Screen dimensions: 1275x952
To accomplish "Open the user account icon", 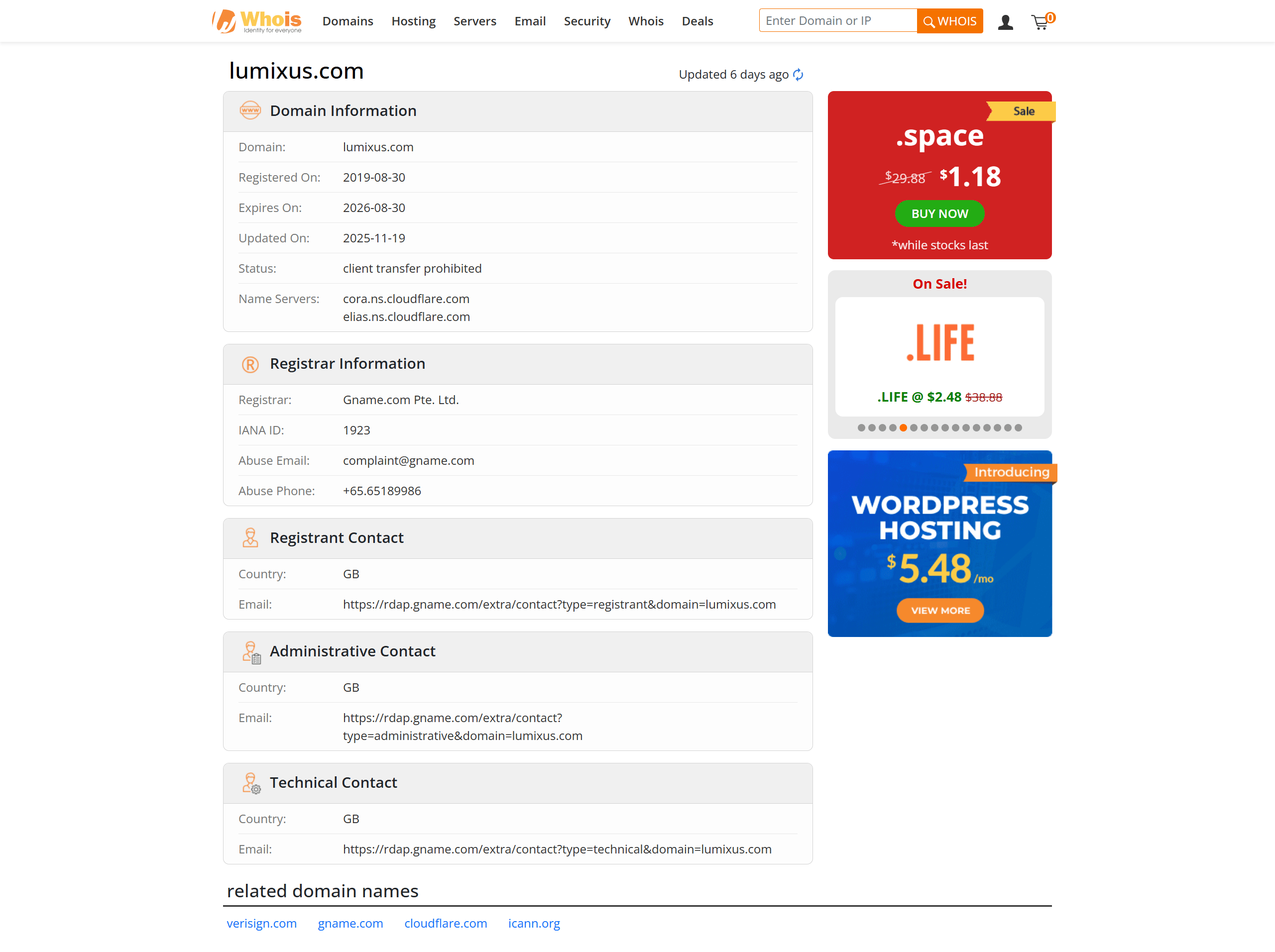I will [1005, 22].
